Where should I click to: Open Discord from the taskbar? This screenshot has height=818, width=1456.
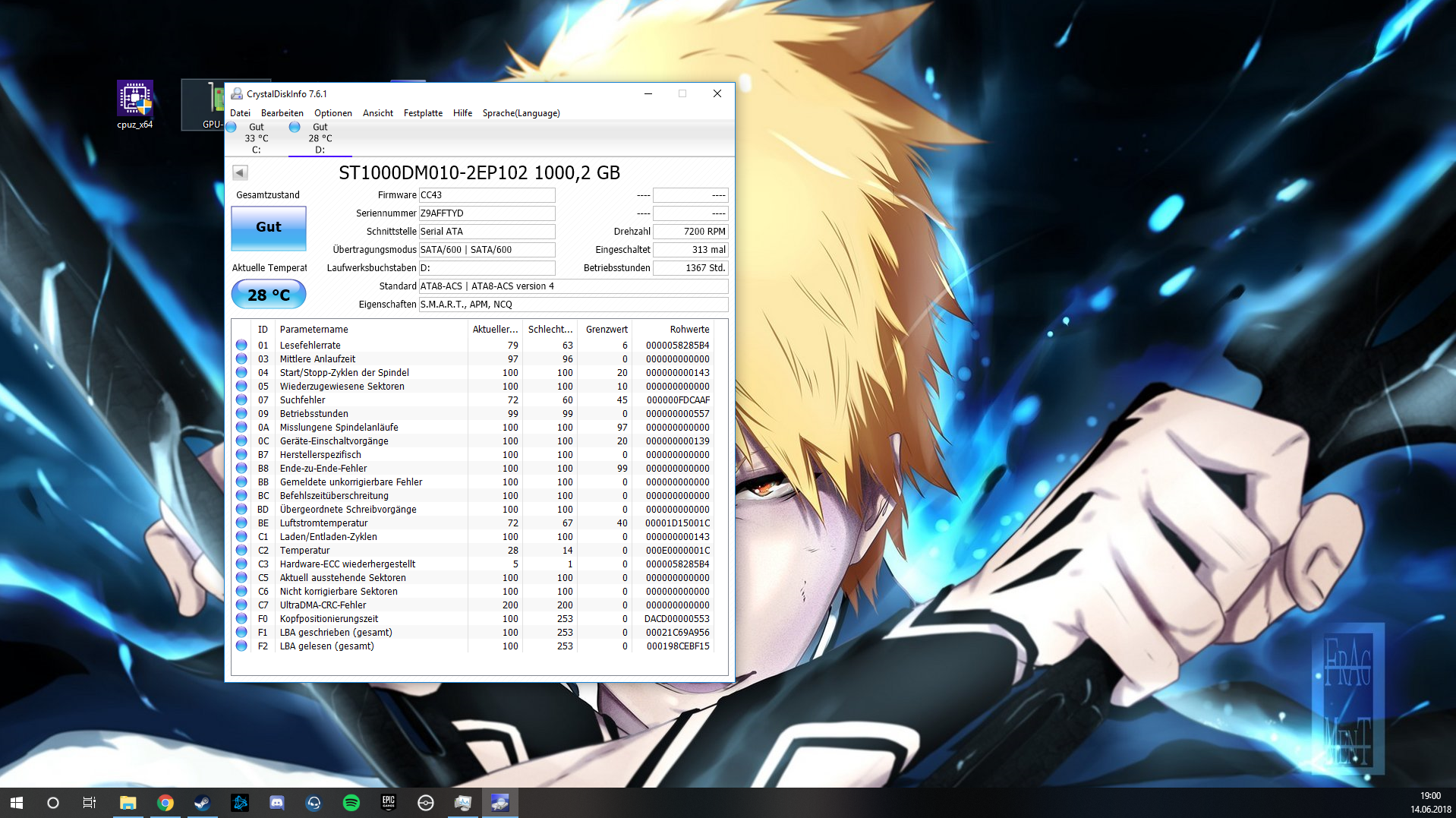click(277, 803)
